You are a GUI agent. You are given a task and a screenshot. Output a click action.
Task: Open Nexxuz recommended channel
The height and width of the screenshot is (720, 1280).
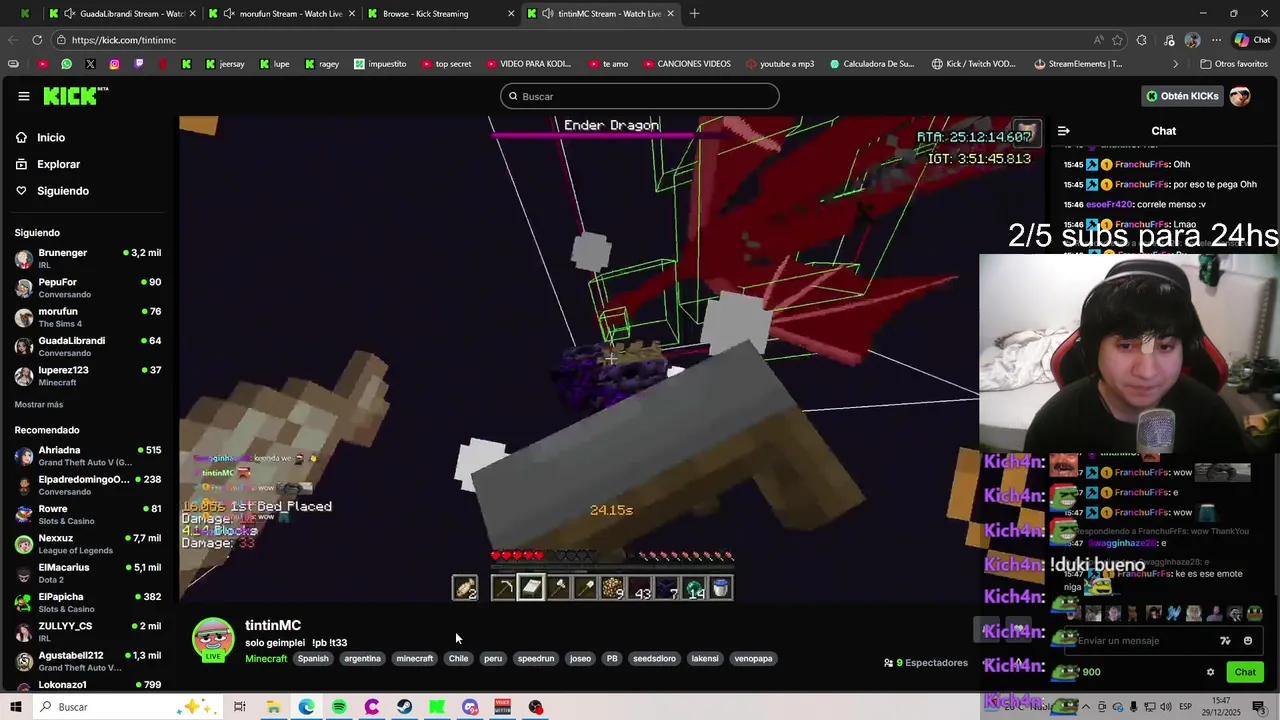[x=88, y=544]
